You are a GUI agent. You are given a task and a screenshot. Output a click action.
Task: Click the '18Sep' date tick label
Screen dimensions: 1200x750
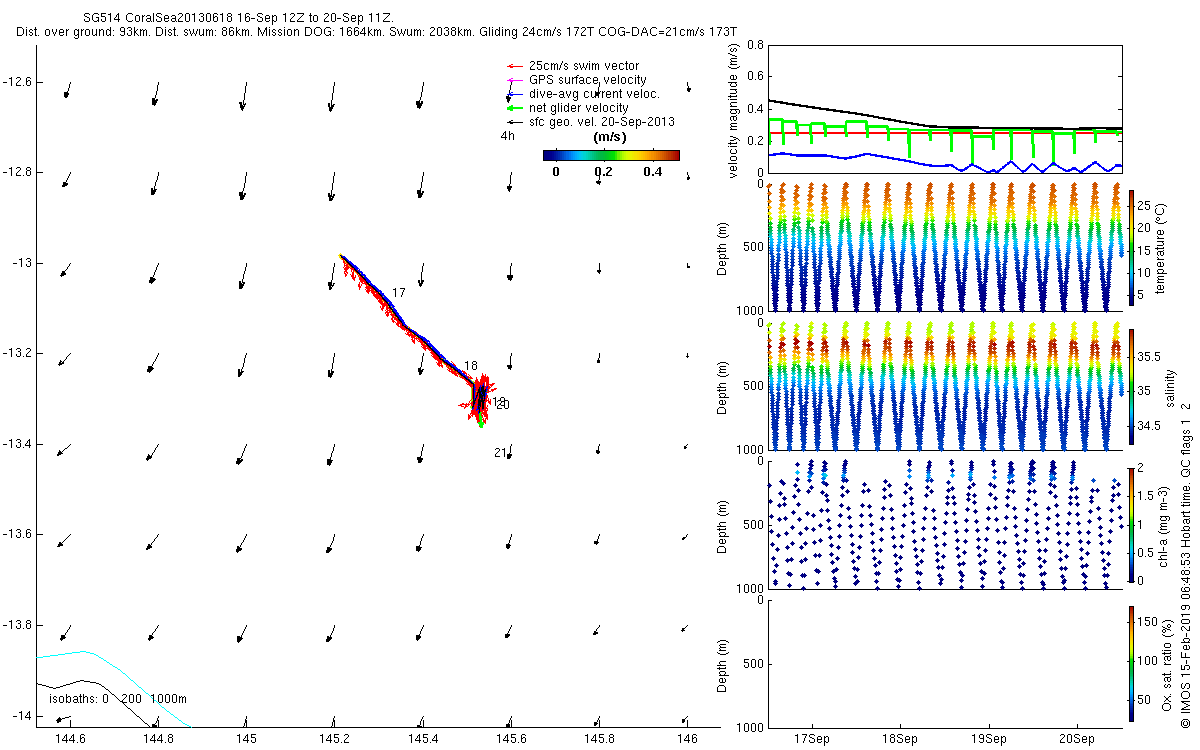coord(900,741)
